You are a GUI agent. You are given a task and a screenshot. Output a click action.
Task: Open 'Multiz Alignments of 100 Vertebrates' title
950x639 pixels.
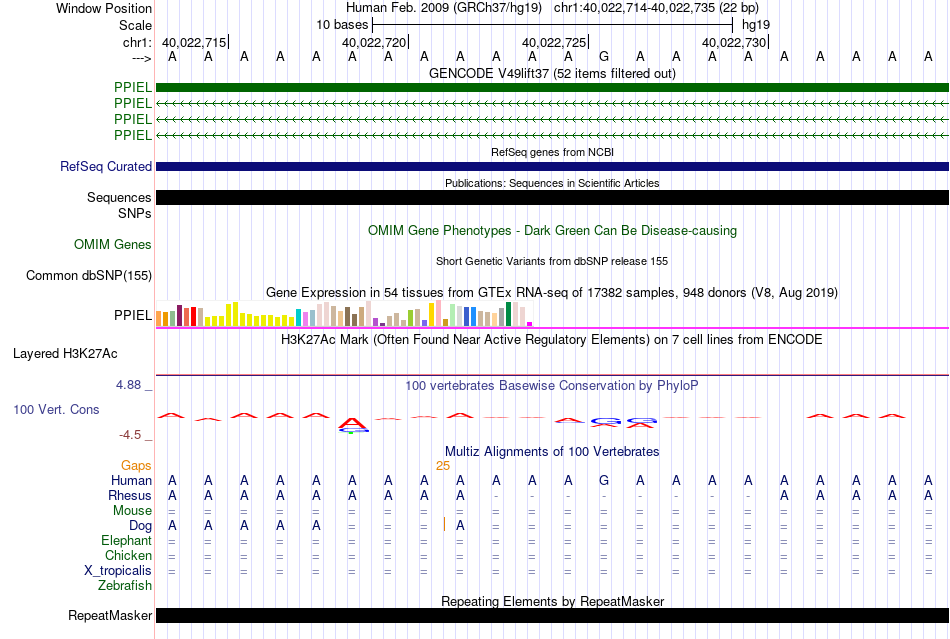click(552, 452)
